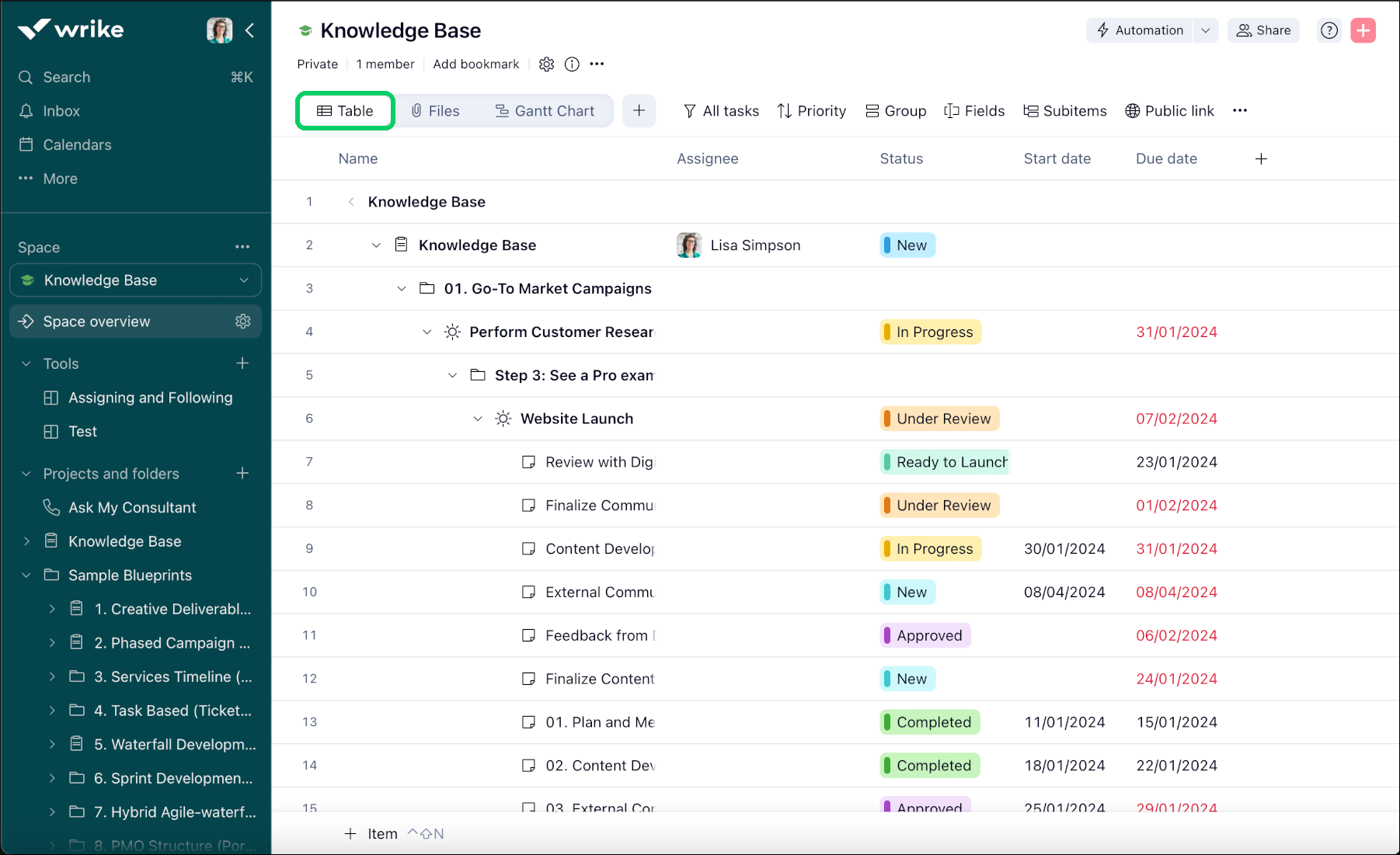
Task: Open the Knowledge Base space dropdown
Action: coord(246,280)
